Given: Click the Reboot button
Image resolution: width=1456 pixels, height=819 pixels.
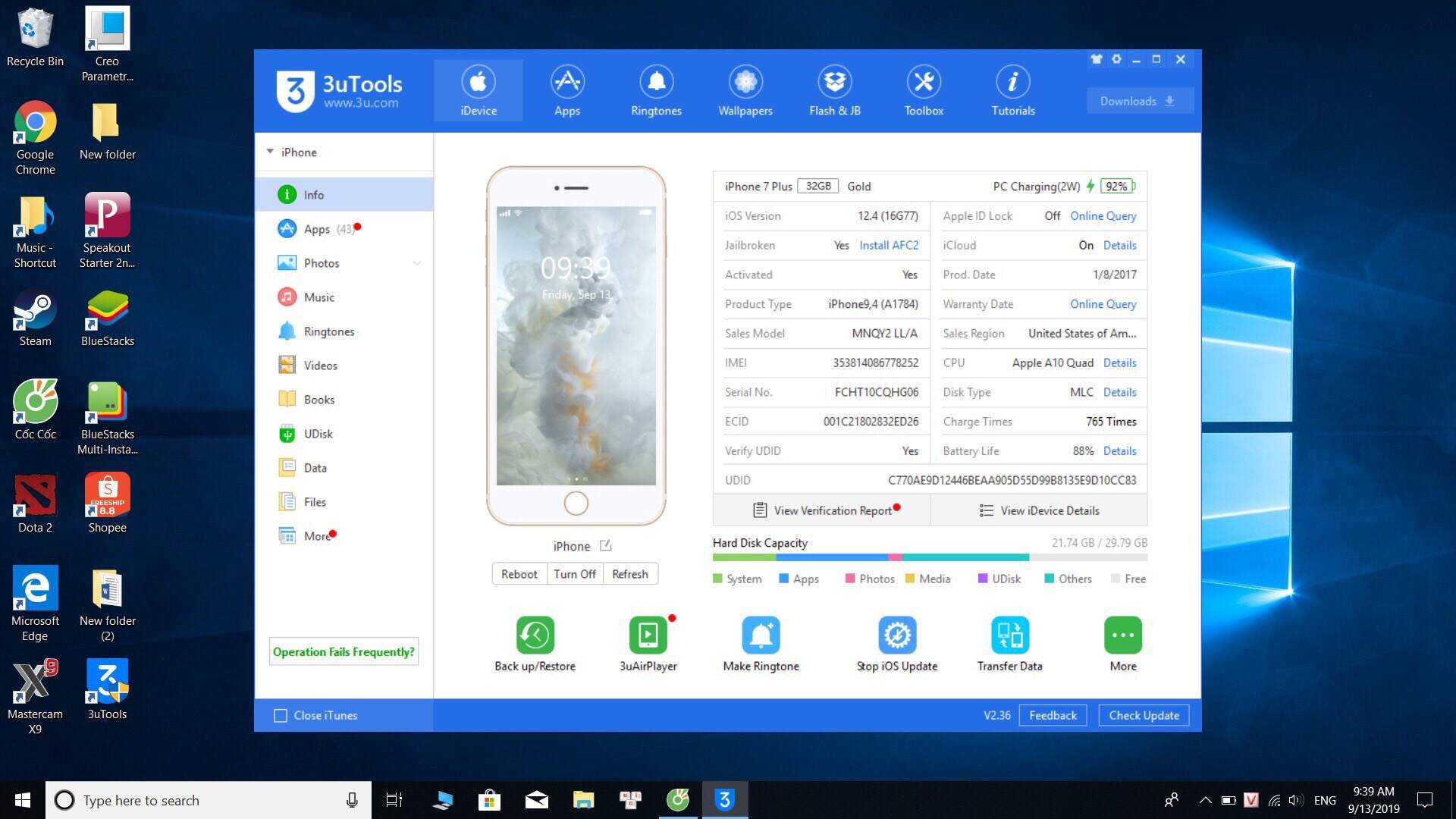Looking at the screenshot, I should tap(519, 574).
